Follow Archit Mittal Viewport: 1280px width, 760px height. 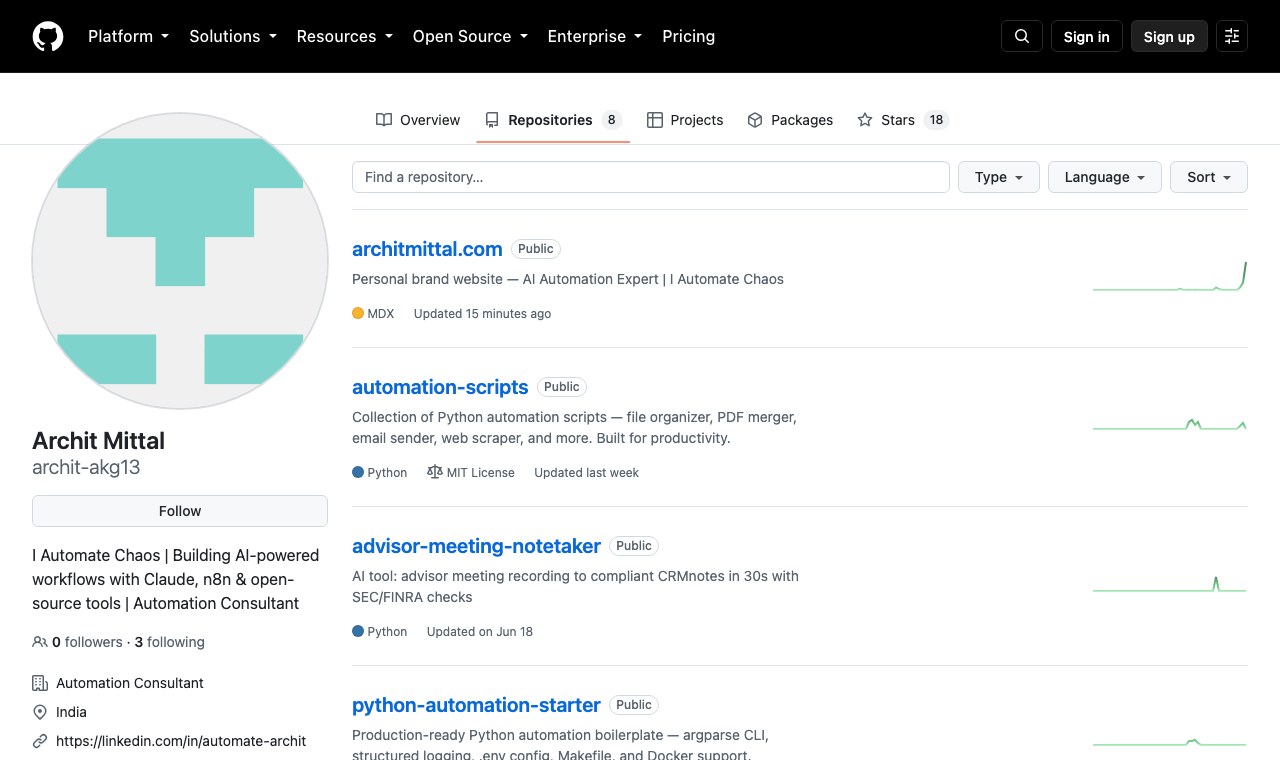point(180,511)
